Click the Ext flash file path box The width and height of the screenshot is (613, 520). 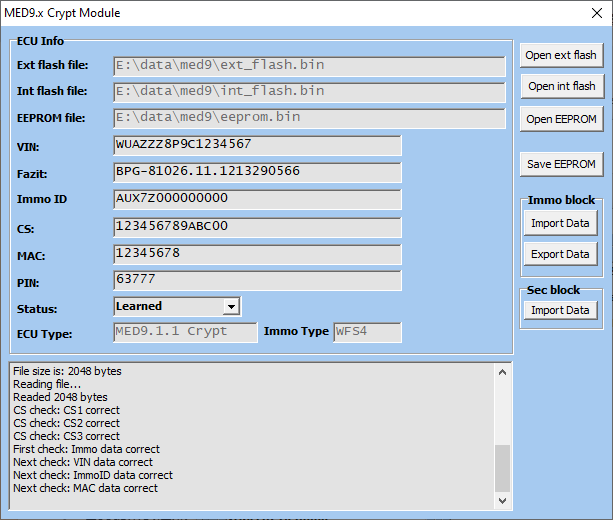(x=309, y=66)
